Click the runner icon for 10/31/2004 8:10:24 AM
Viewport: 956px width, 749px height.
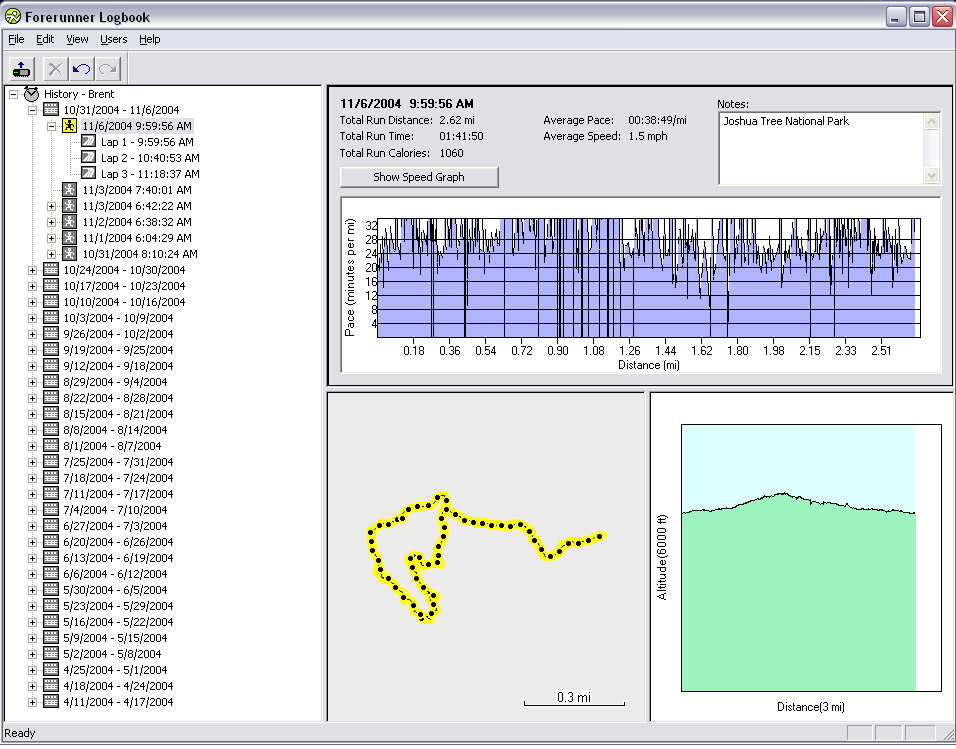pyautogui.click(x=70, y=253)
